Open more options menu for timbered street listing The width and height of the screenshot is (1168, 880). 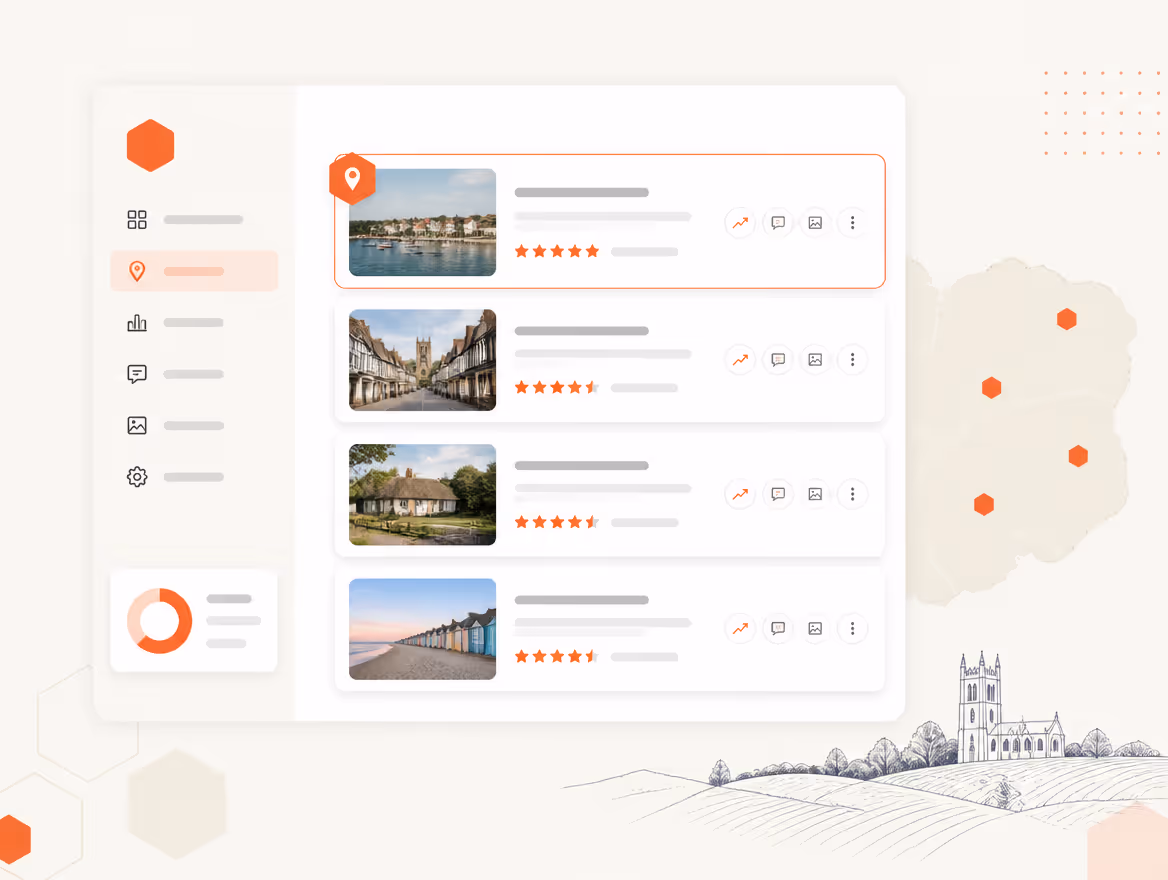[x=852, y=360]
